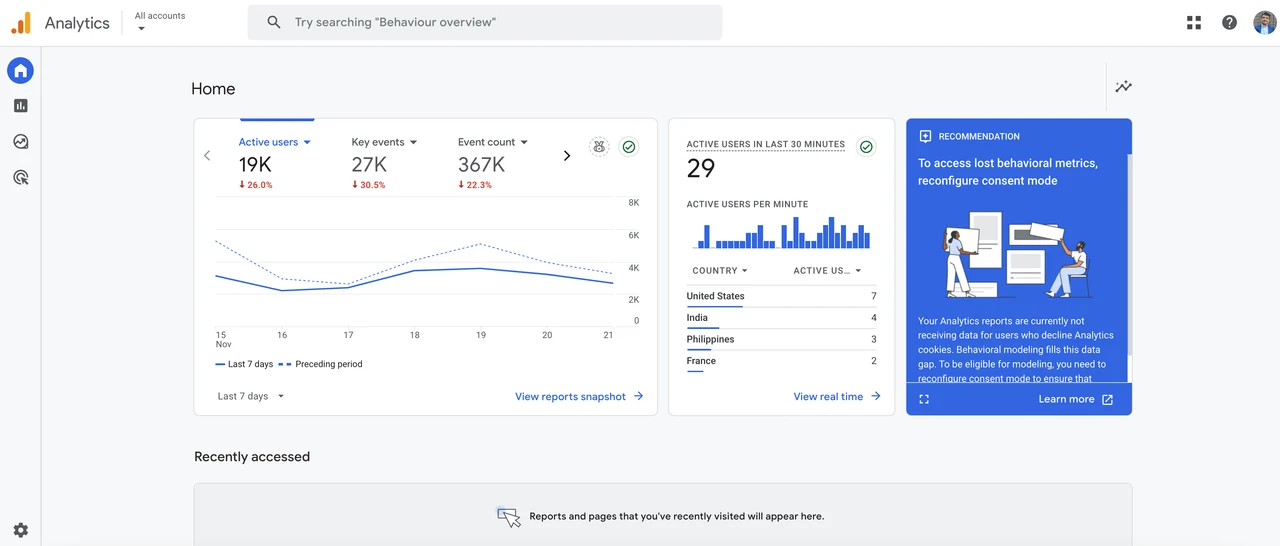Open the Event count metric dropdown
1280x546 pixels.
[493, 142]
